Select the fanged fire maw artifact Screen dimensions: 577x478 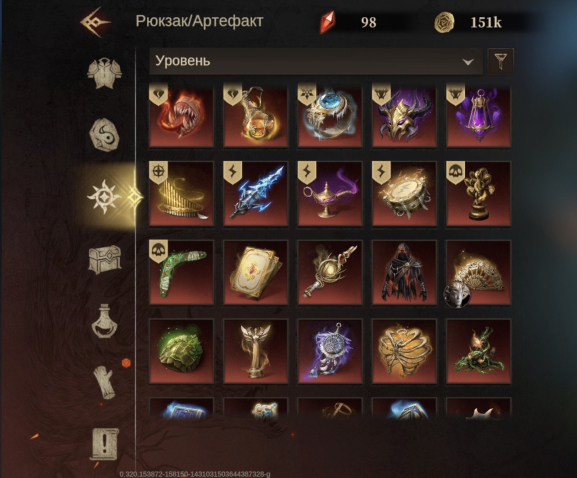tap(181, 116)
